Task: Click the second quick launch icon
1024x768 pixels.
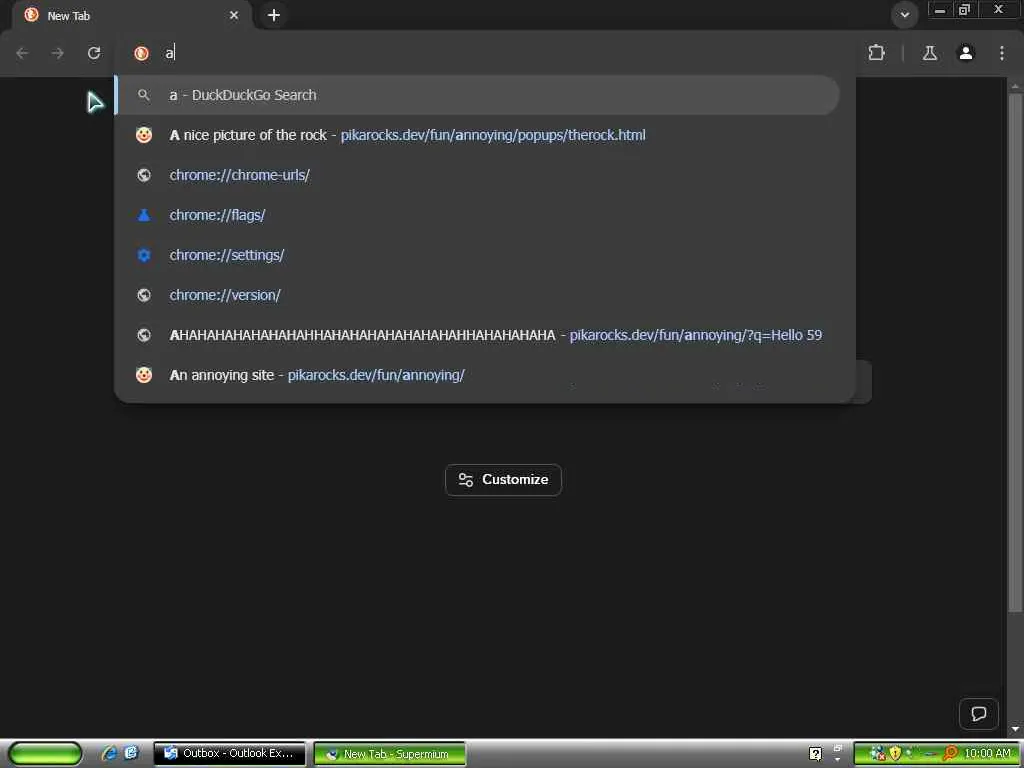Action: (x=131, y=754)
